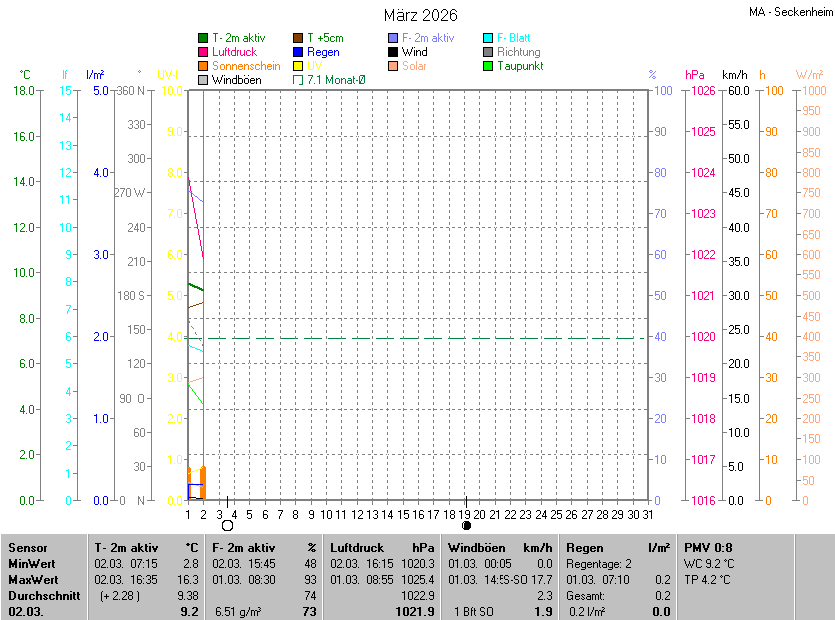The height and width of the screenshot is (620, 835).
Task: Click the full moon symbol below day 3
Action: pos(227,525)
